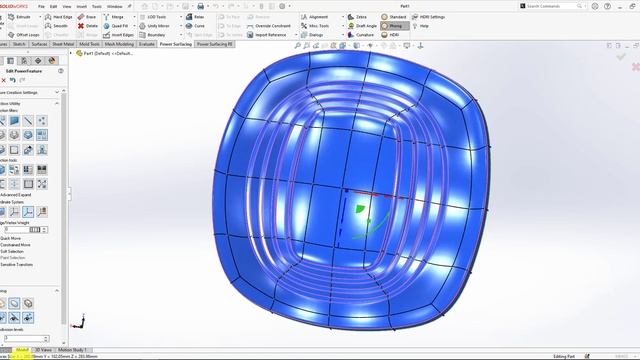This screenshot has width=640, height=360.
Task: Collapse the Creation Settings section chevron
Action: click(57, 93)
